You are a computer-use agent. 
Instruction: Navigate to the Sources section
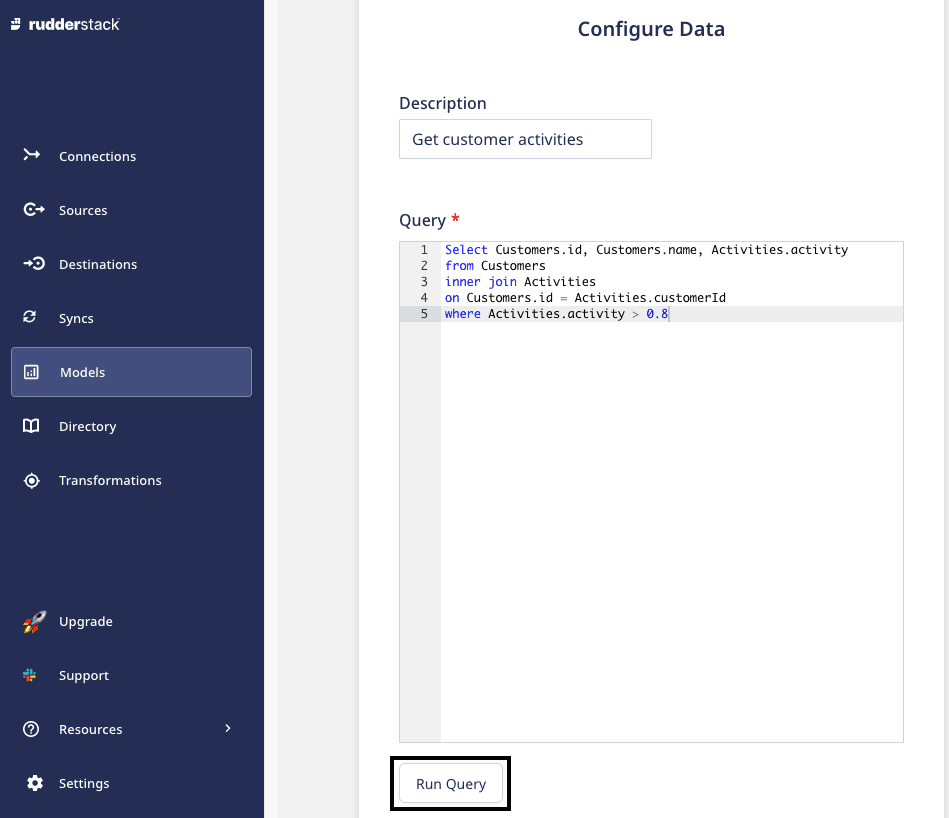pyautogui.click(x=83, y=210)
